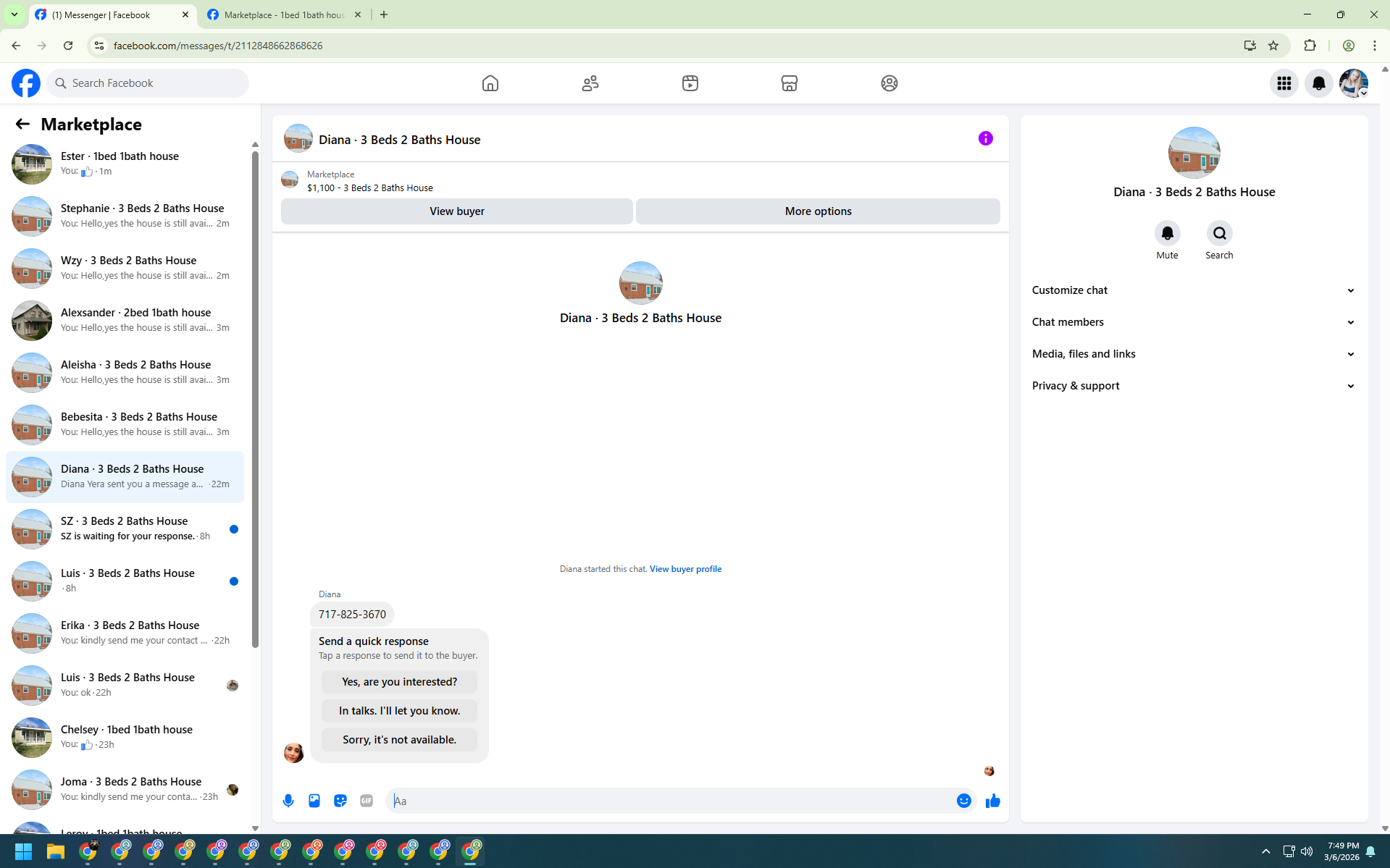Open a new Chrome tab
Screen dimensions: 1390x868
click(384, 14)
